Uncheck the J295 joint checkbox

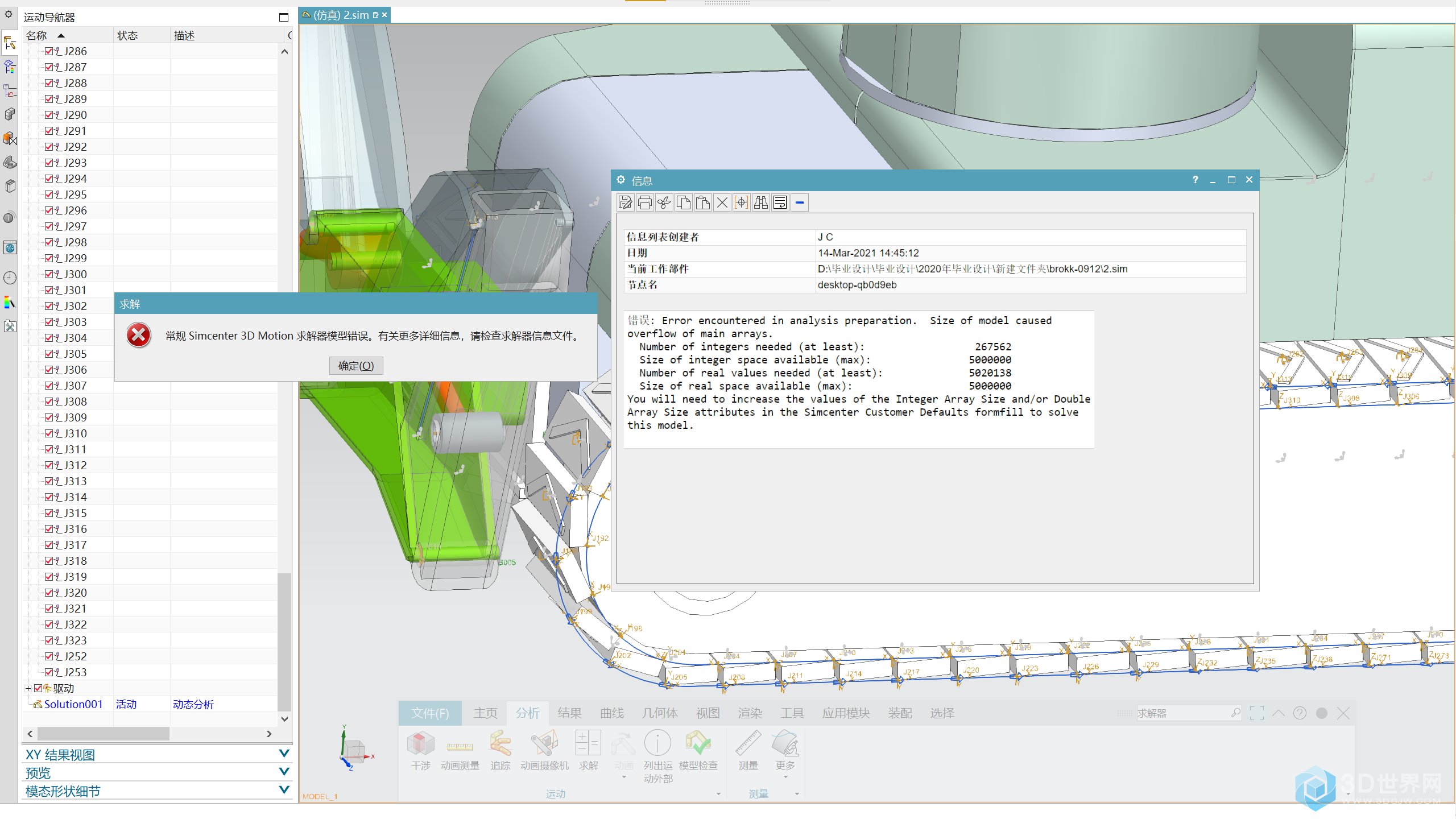[49, 195]
